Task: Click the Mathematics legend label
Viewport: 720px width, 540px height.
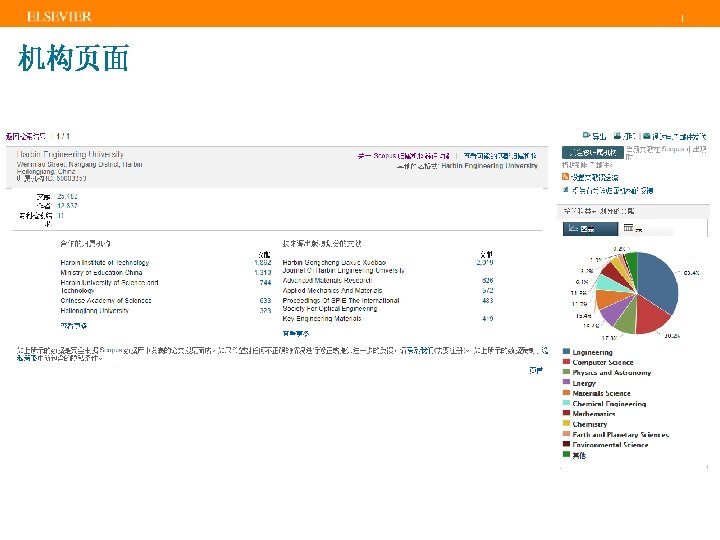Action: (594, 414)
